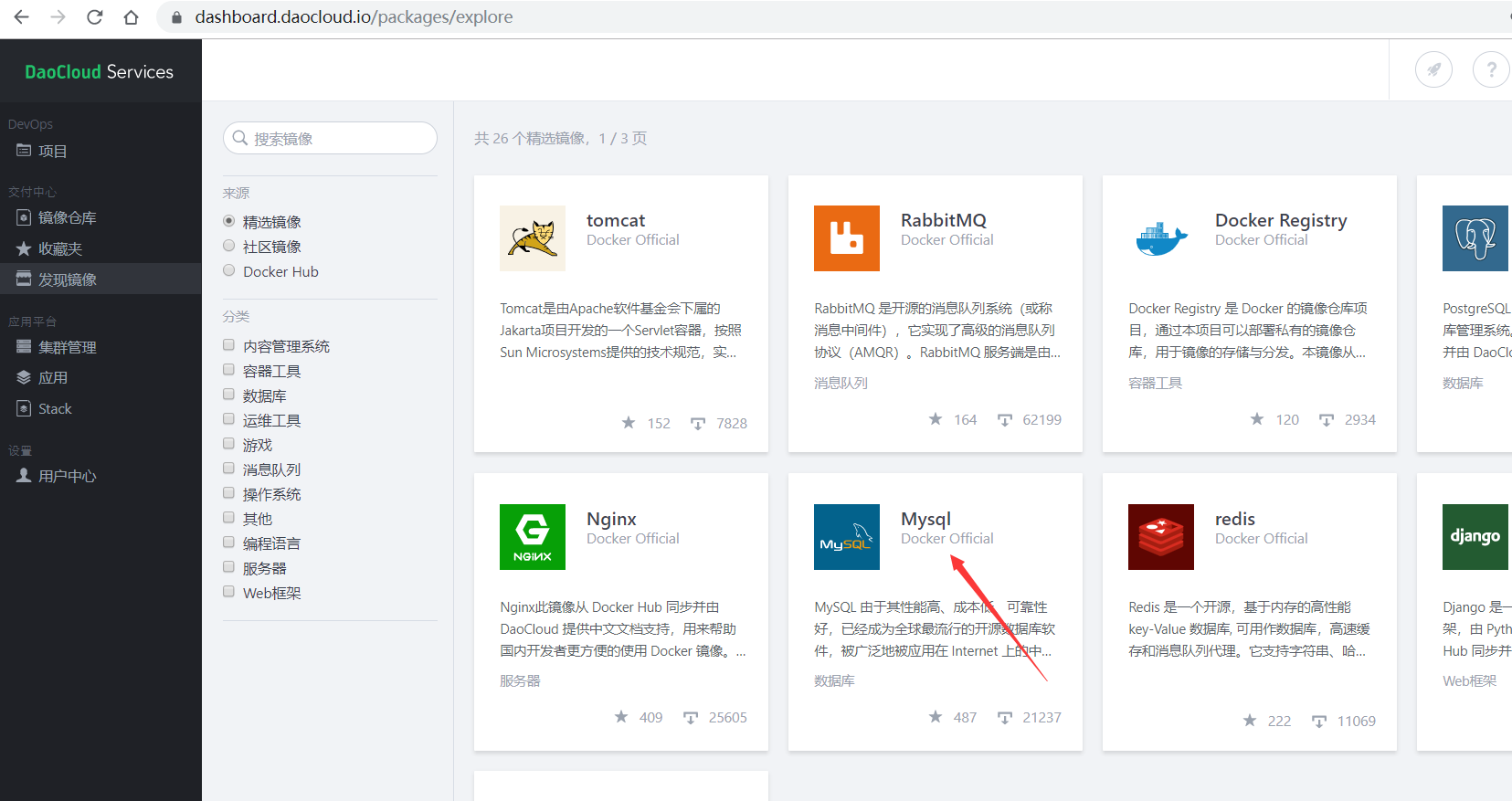The image size is (1512, 801).
Task: Click the download icon on tomcat card
Action: (698, 423)
